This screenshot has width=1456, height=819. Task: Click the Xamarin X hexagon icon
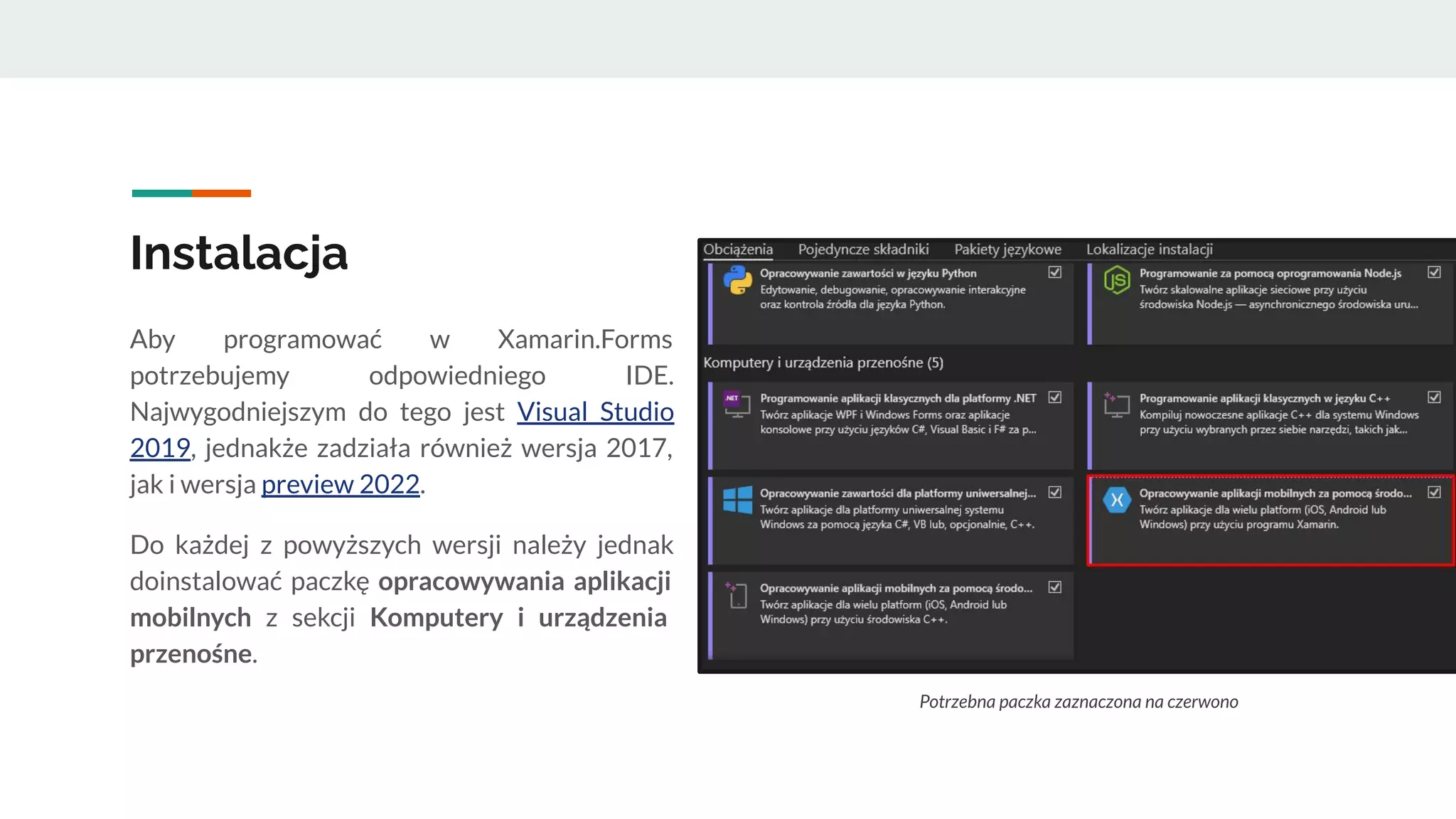click(1117, 500)
